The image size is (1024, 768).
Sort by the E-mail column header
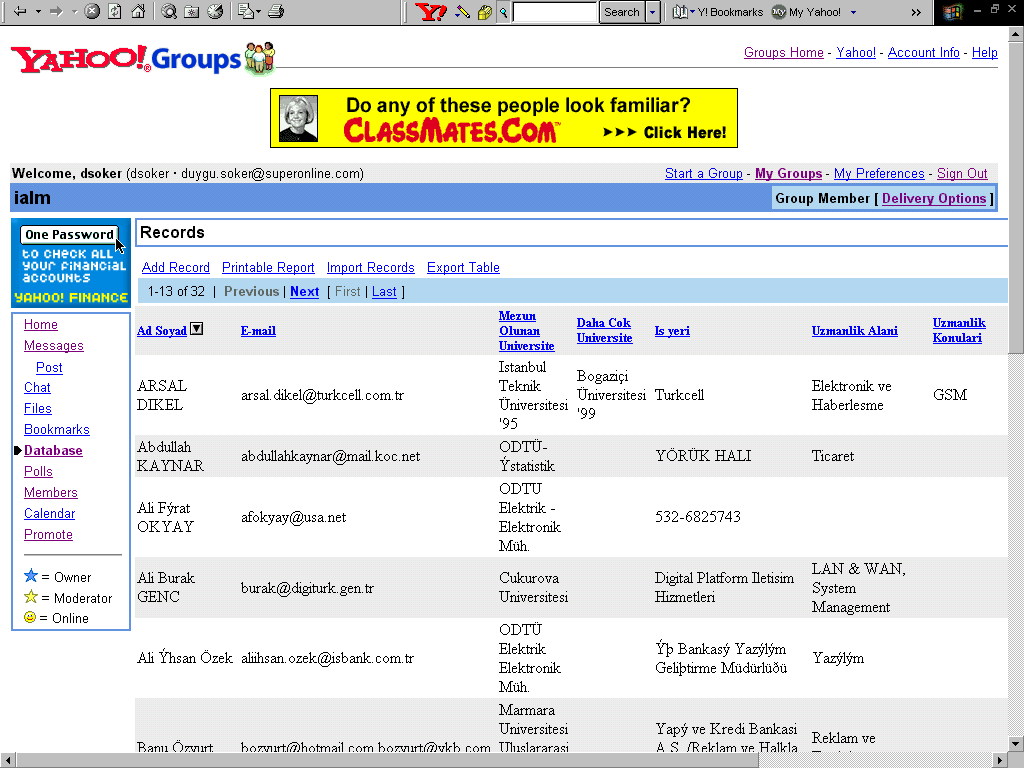point(258,330)
